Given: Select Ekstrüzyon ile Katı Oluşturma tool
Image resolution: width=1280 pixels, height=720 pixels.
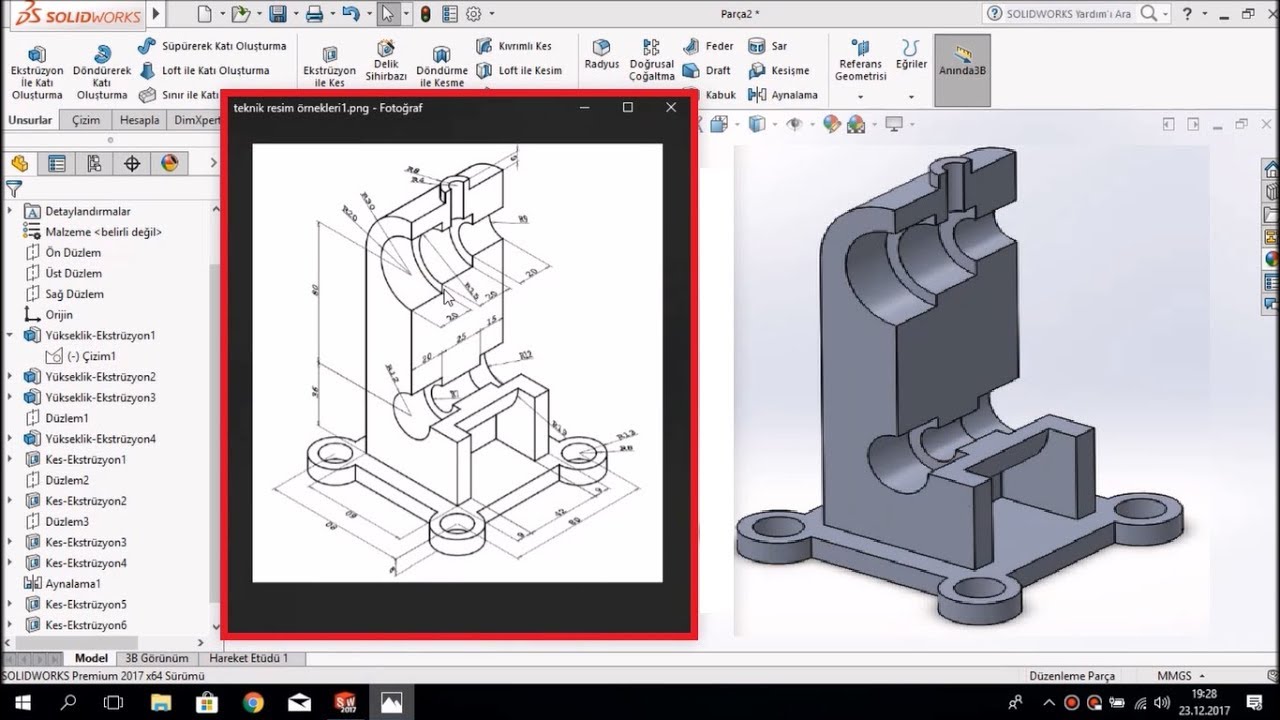Looking at the screenshot, I should [x=37, y=73].
